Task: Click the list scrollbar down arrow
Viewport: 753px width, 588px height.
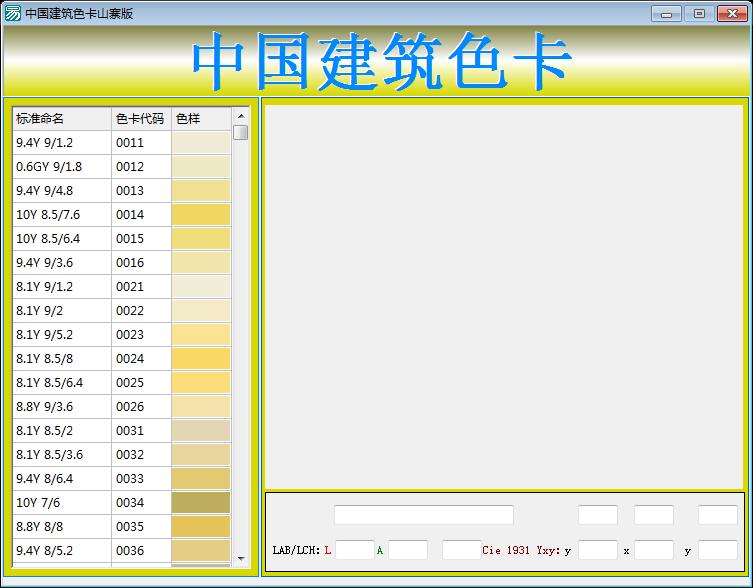Action: 241,559
